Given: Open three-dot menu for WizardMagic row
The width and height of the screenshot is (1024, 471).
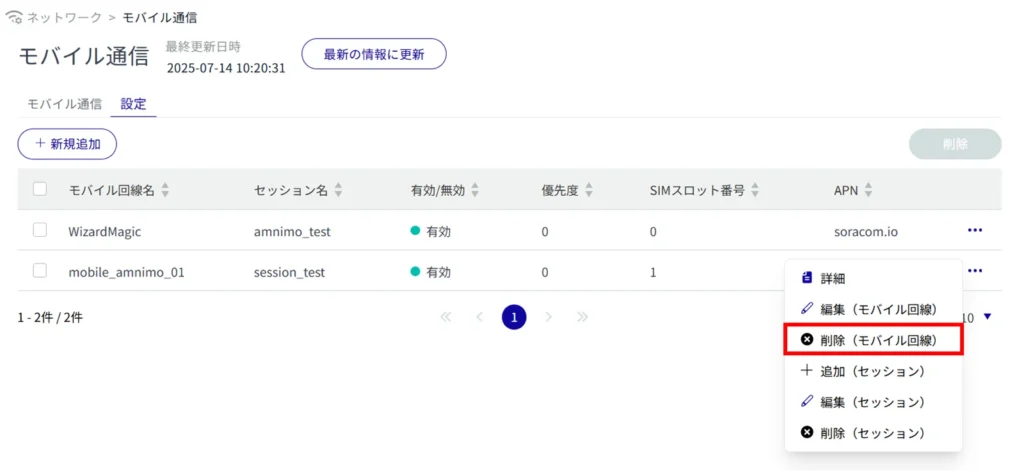Looking at the screenshot, I should coord(974,230).
